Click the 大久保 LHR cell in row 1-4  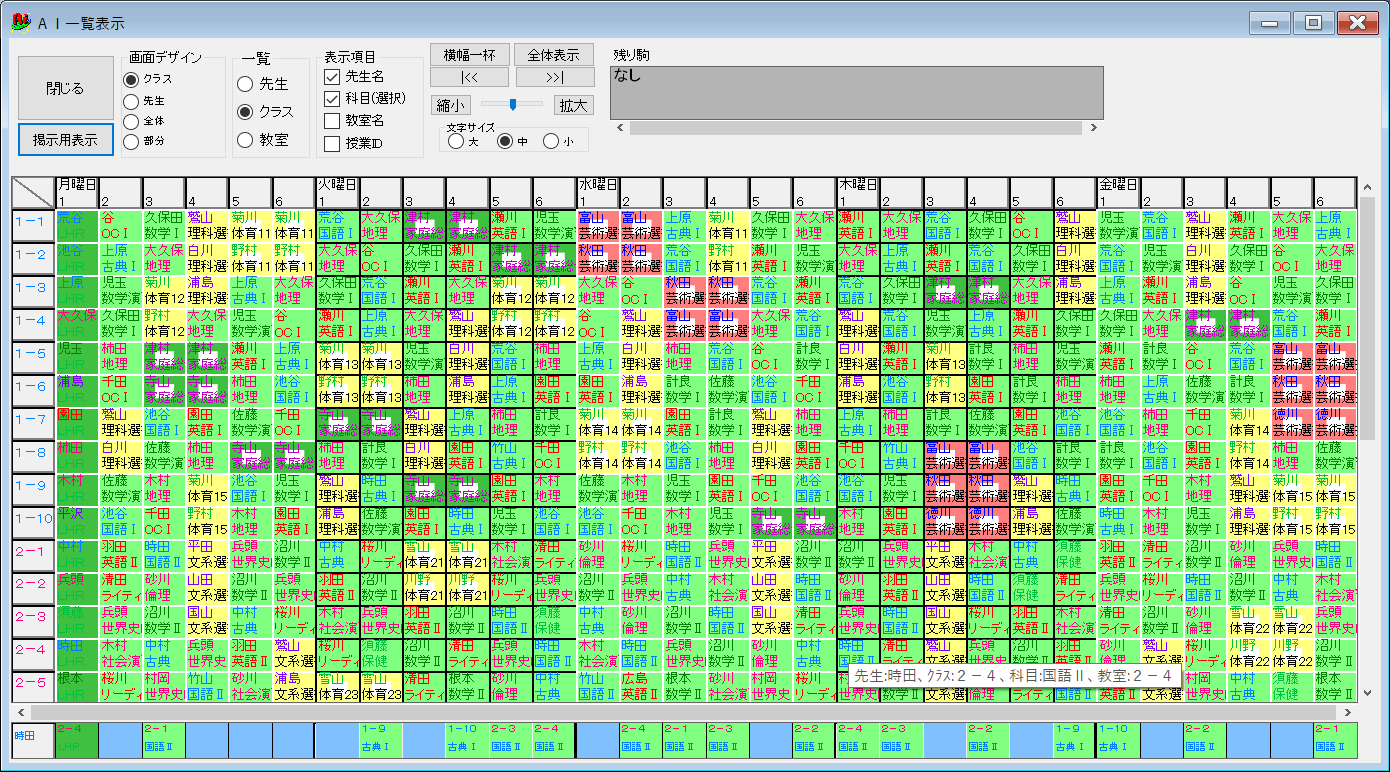77,324
